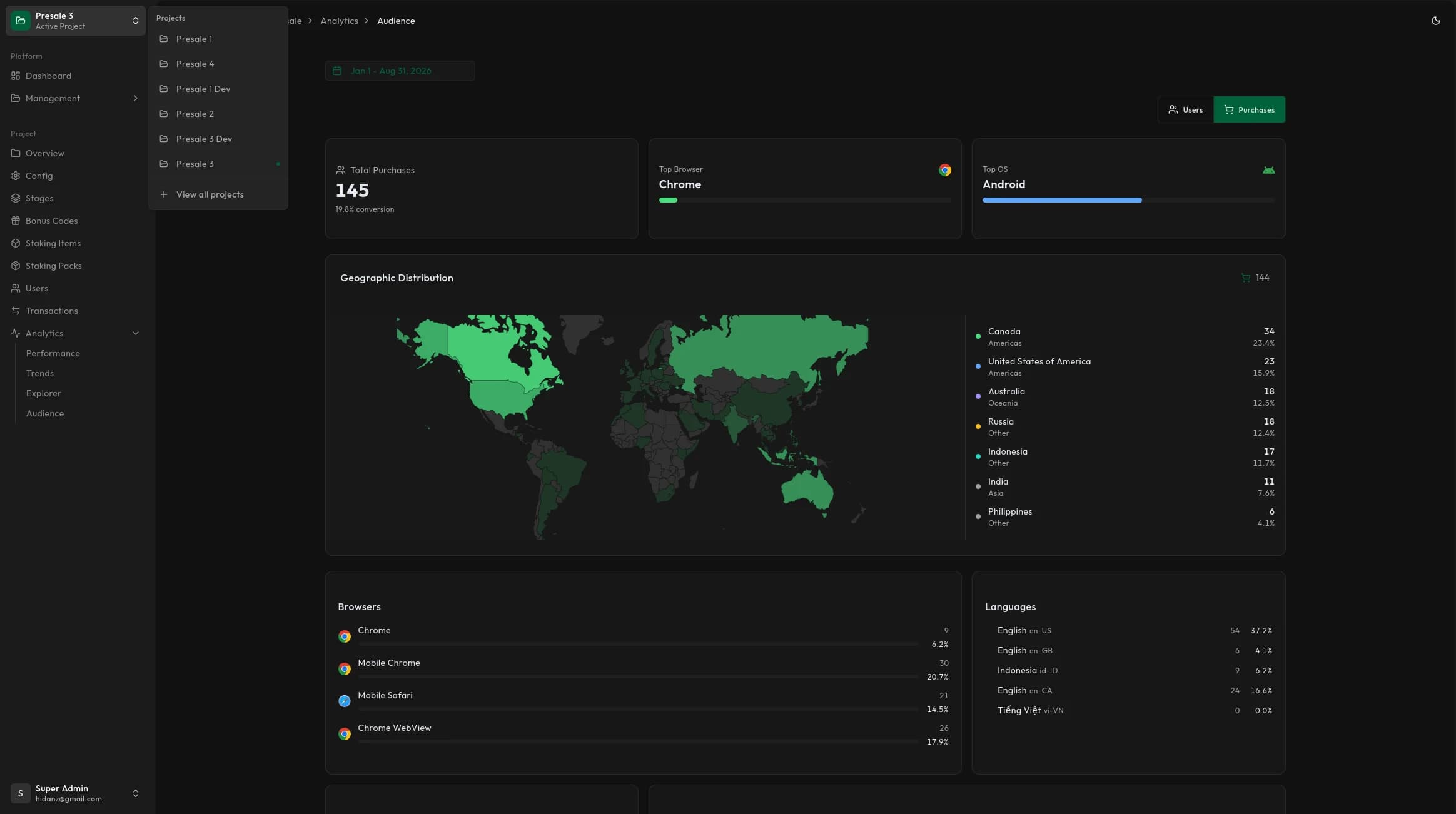The image size is (1456, 814).
Task: Choose Presale 2 in projects menu
Action: click(218, 114)
